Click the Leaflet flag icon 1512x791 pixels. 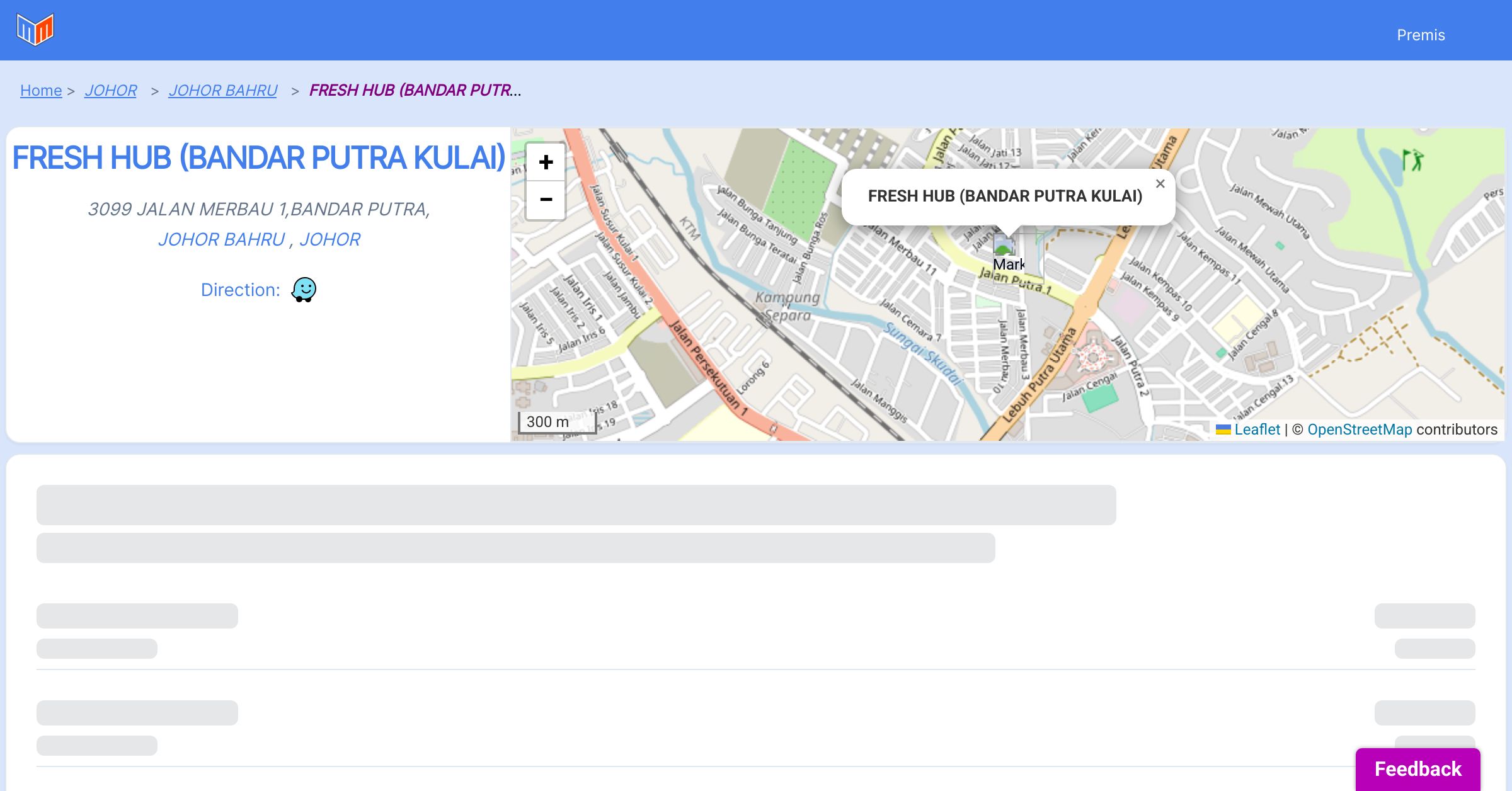[1223, 430]
